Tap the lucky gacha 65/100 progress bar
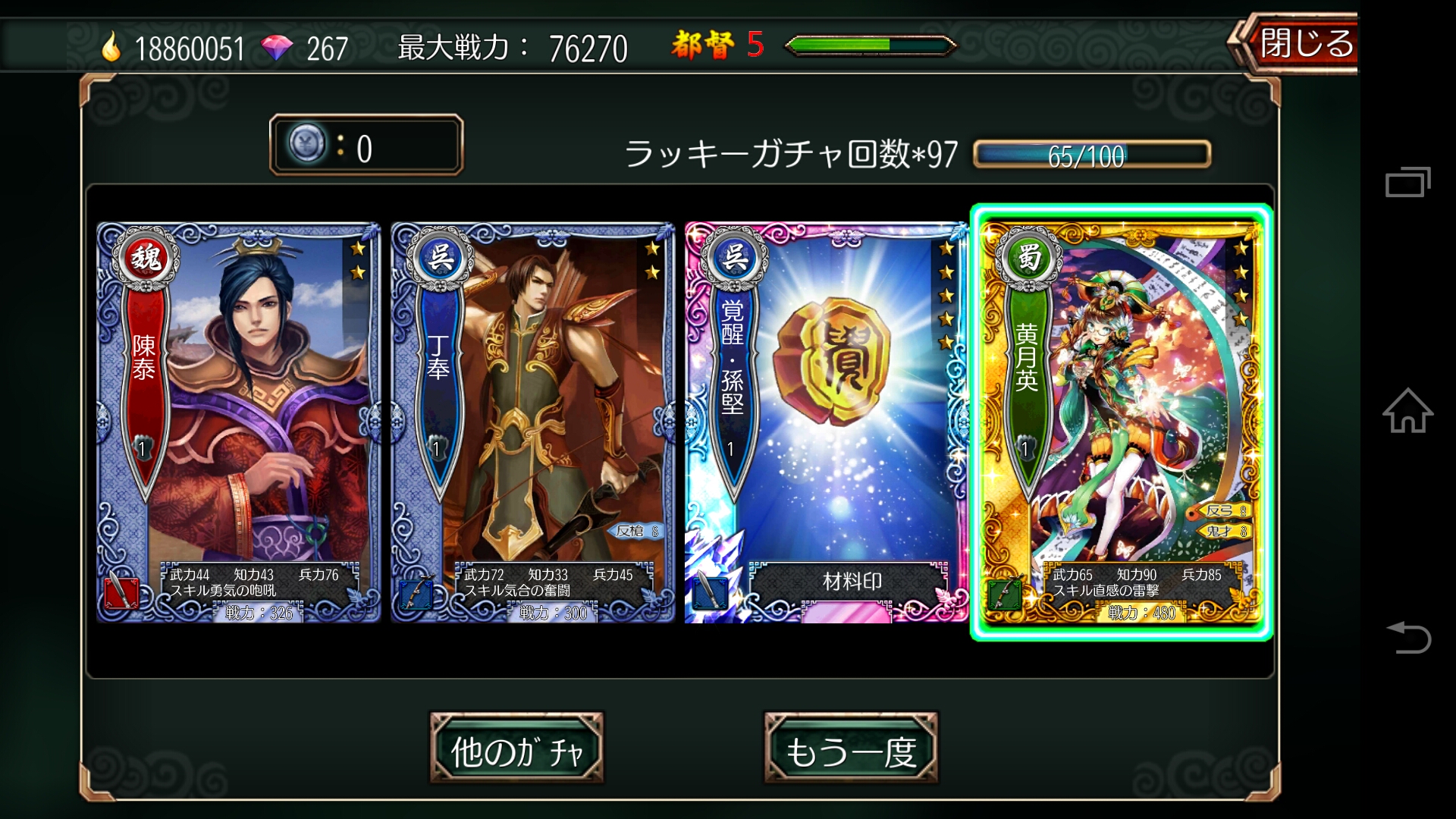The width and height of the screenshot is (1456, 819). click(1092, 155)
